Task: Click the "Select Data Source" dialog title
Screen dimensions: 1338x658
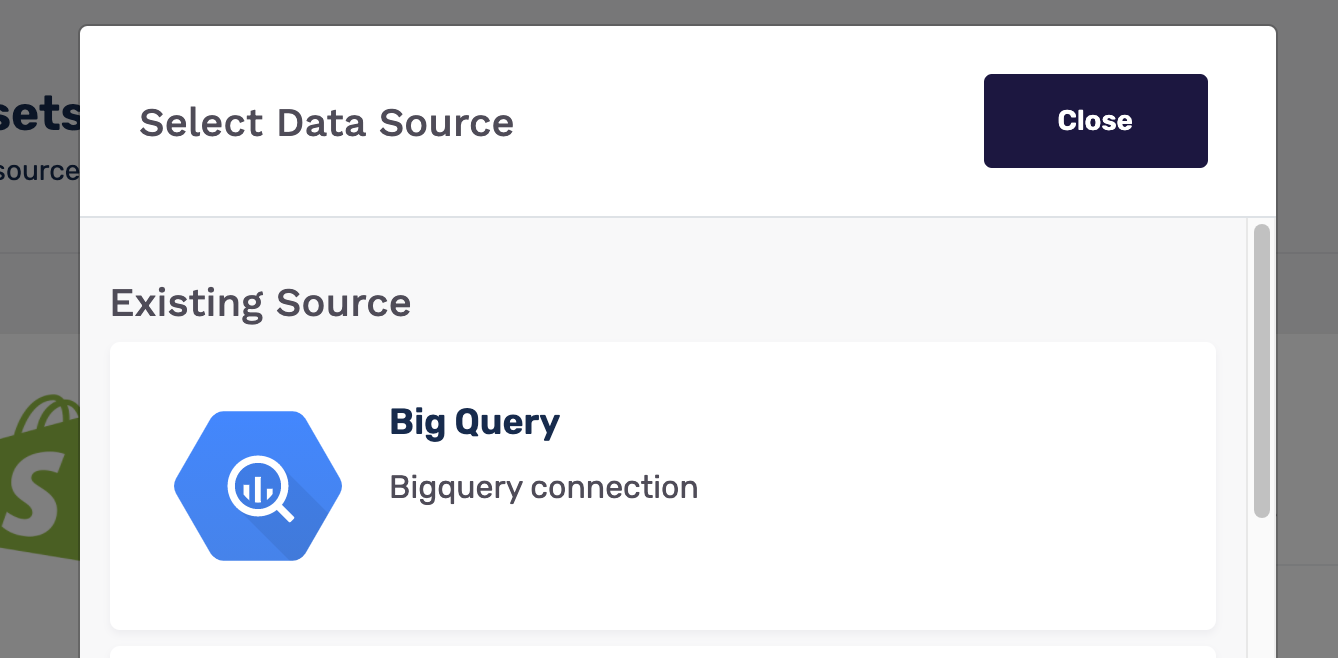Action: pos(326,122)
